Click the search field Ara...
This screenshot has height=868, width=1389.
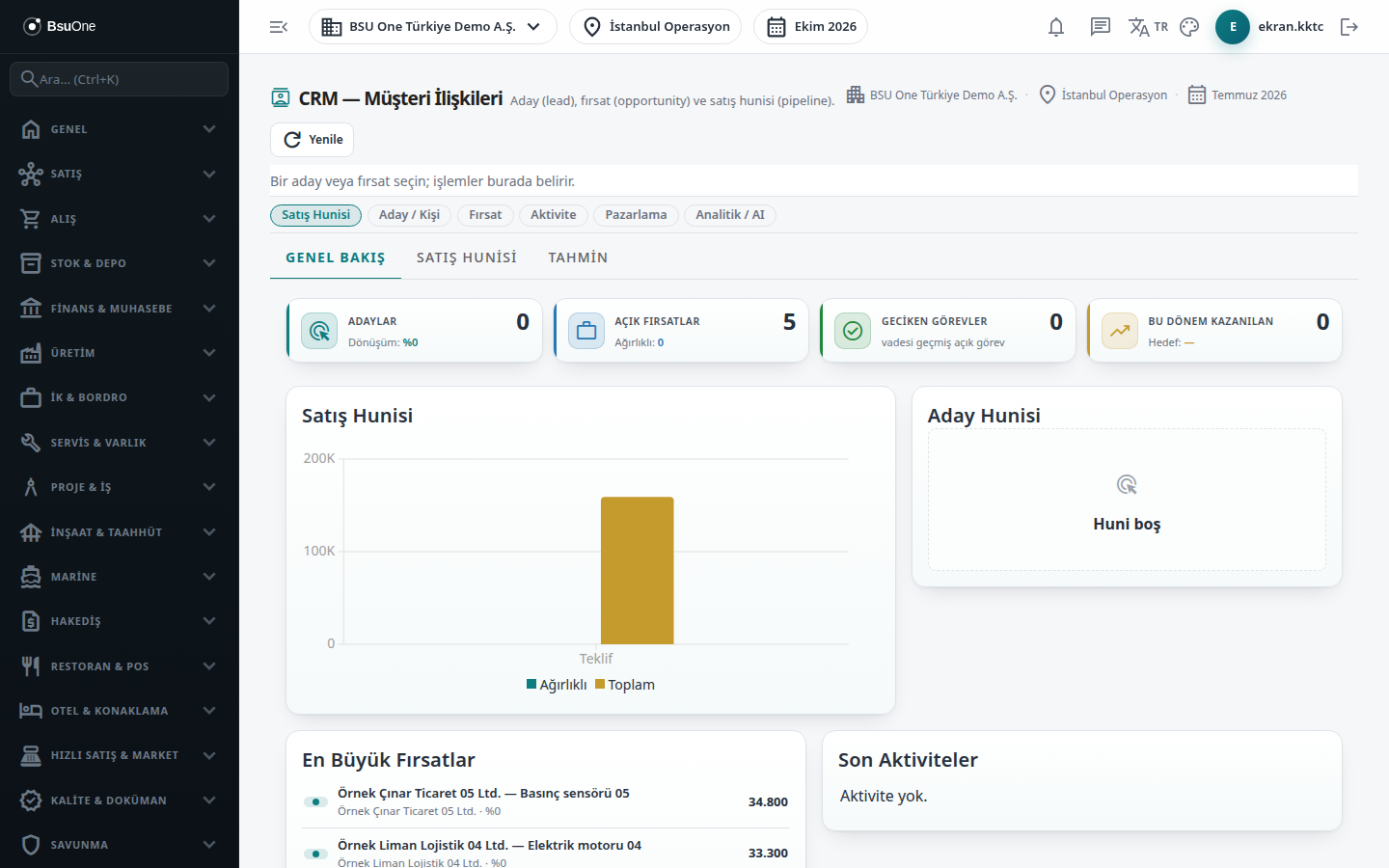pos(120,79)
